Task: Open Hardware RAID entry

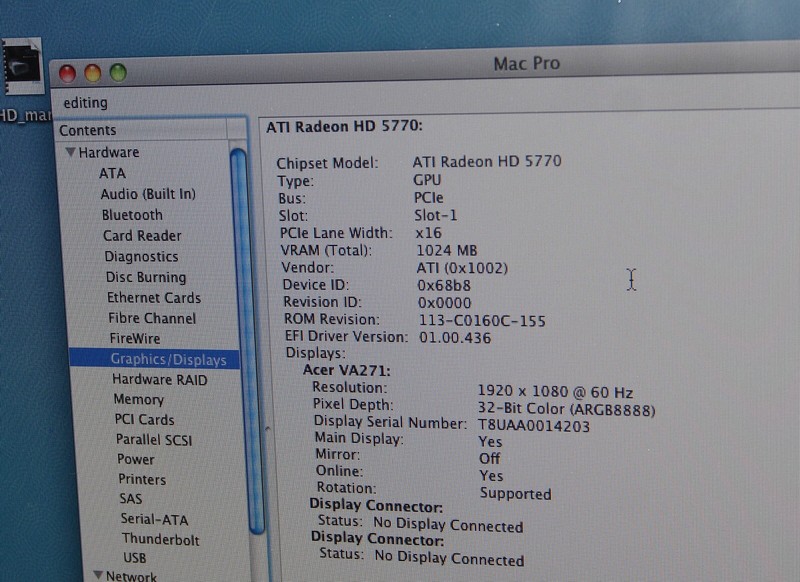Action: 160,380
